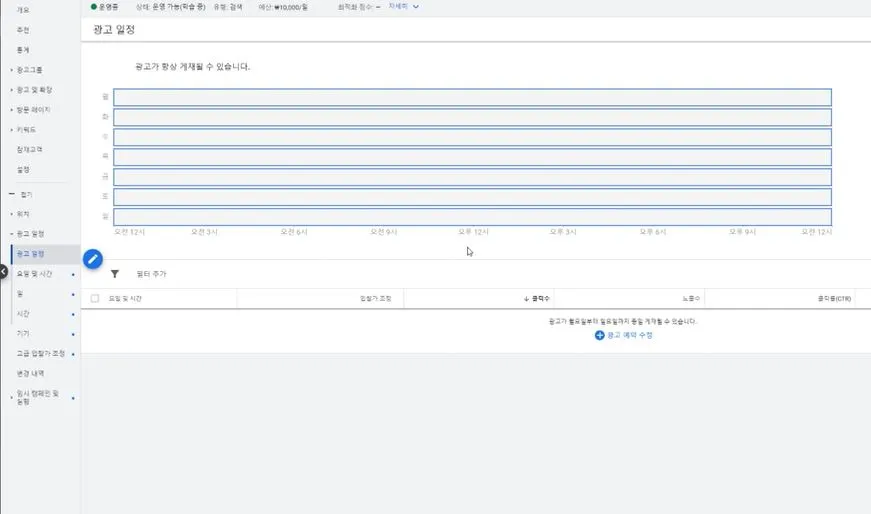This screenshot has height=514, width=871.
Task: Open the 기기 devices page
Action: pos(23,333)
